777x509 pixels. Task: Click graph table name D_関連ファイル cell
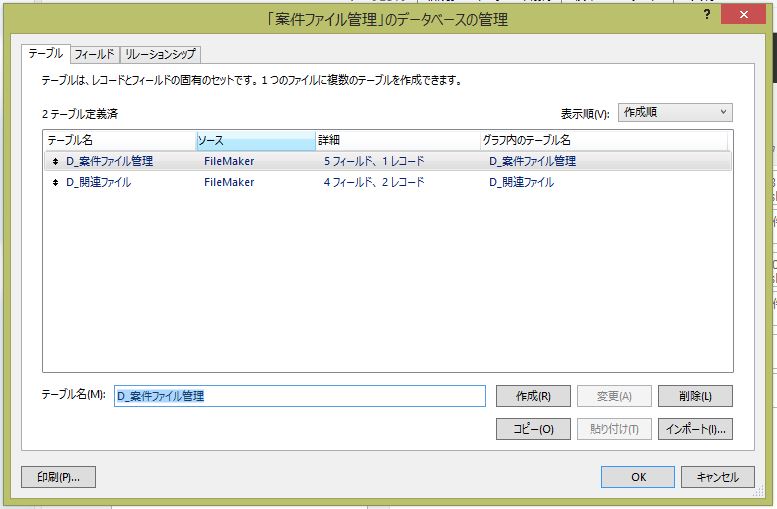tap(521, 182)
